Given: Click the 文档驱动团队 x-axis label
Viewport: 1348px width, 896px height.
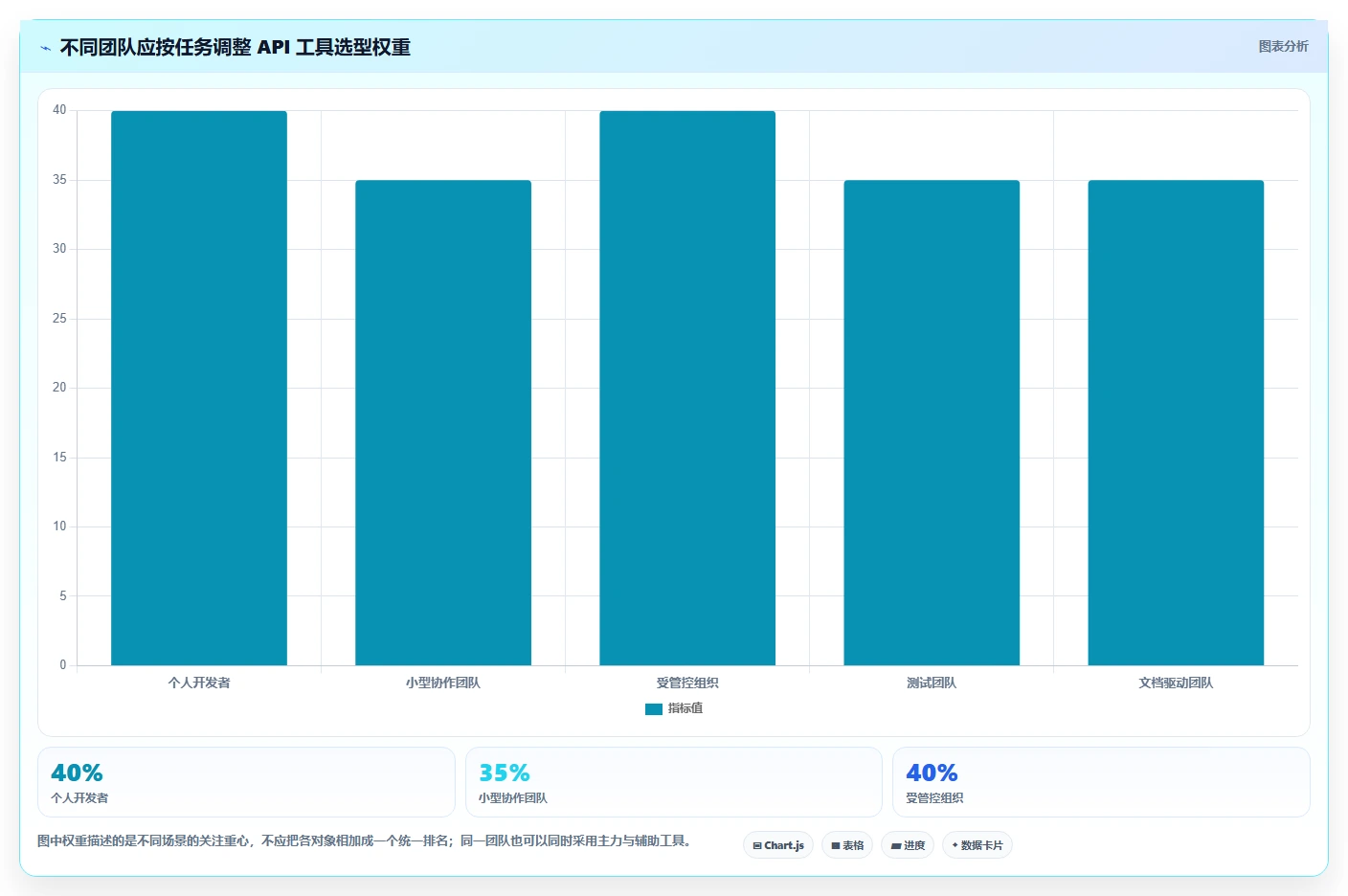Looking at the screenshot, I should (1176, 683).
